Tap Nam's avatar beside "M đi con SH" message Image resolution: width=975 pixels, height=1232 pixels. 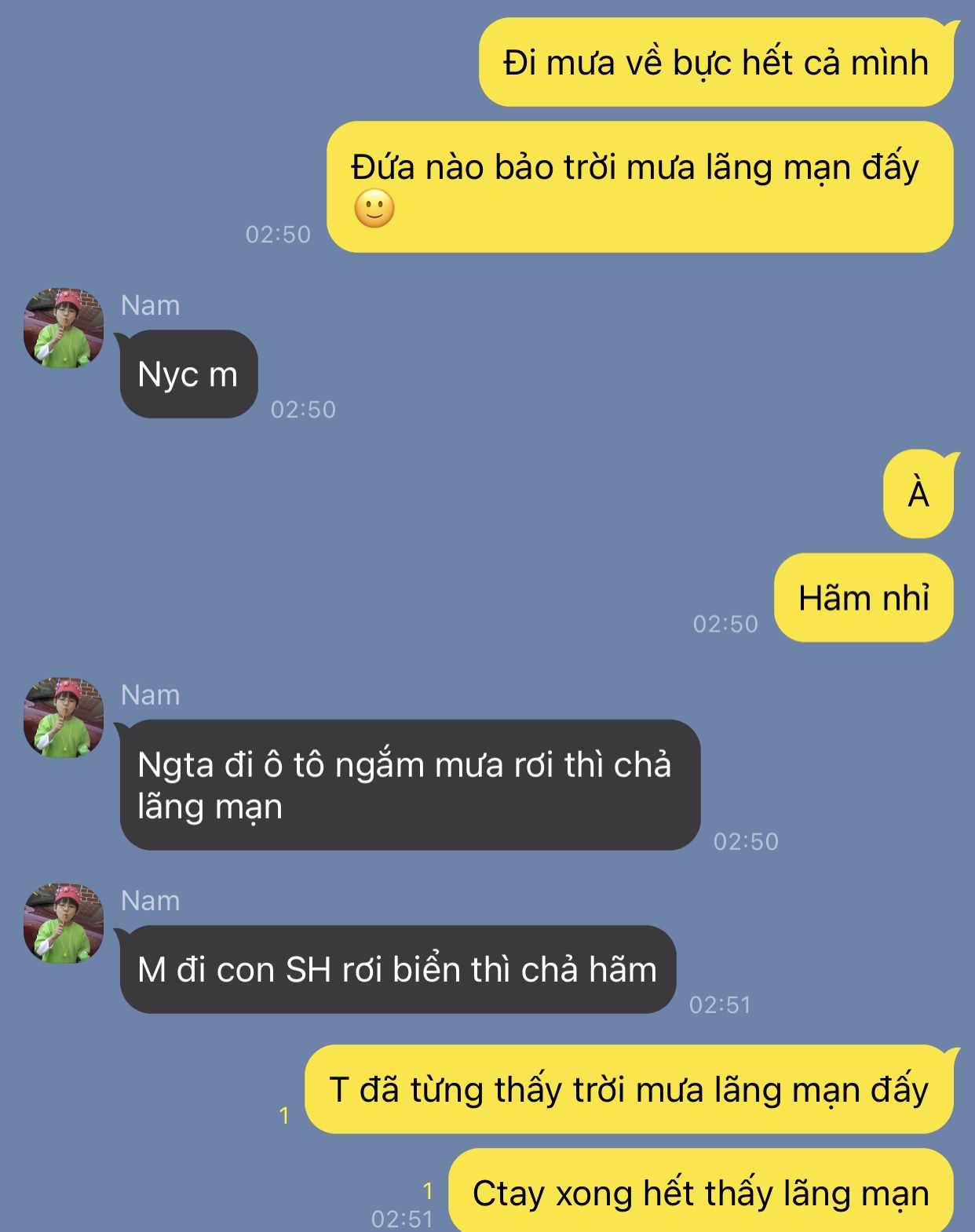(x=64, y=924)
